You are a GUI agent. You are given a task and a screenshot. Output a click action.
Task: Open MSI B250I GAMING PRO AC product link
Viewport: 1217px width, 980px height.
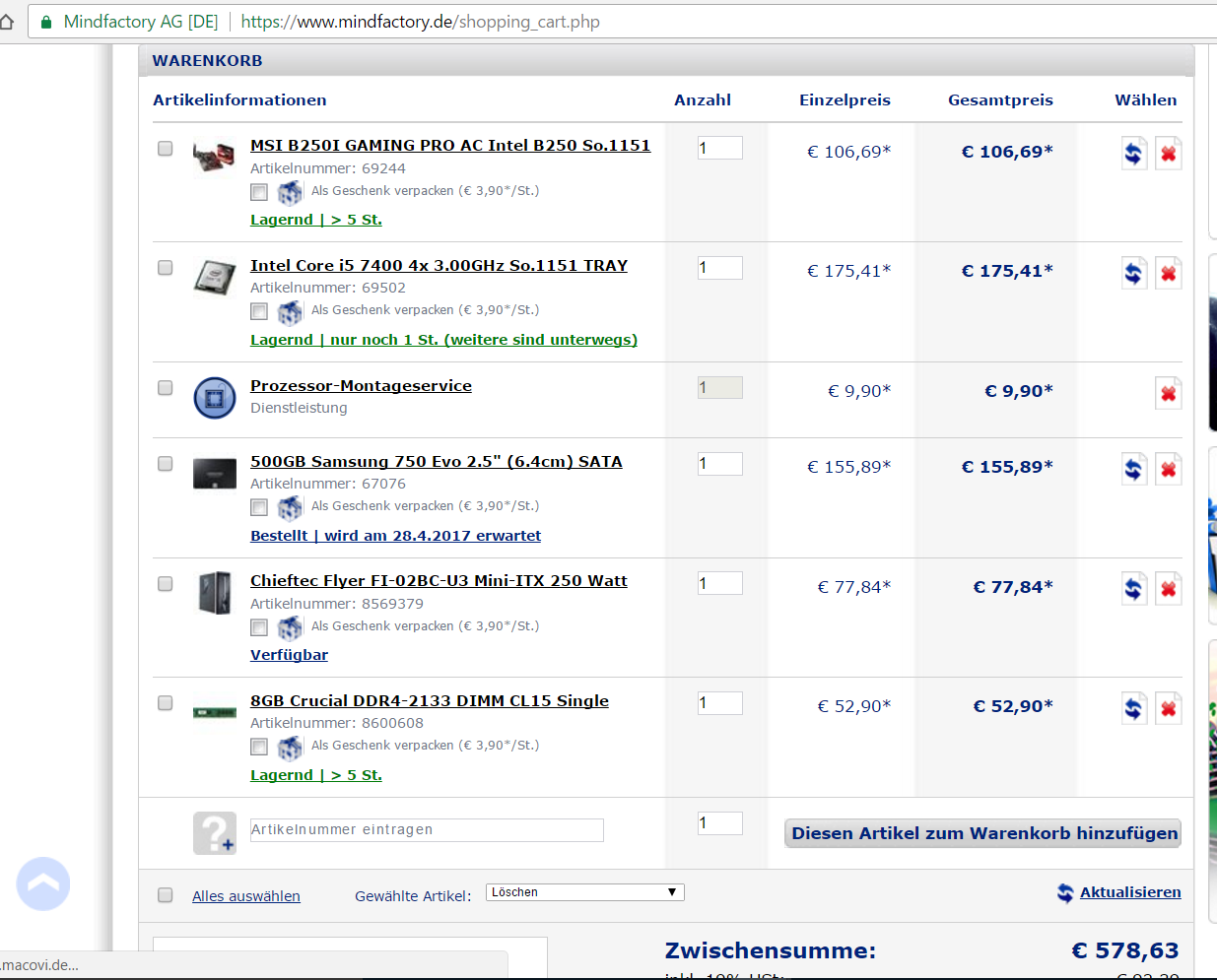pyautogui.click(x=450, y=145)
